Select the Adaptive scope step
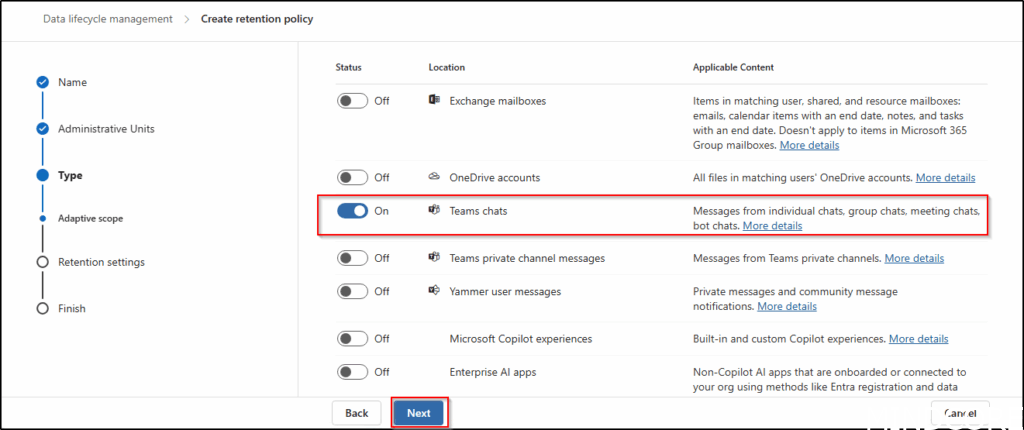1024x430 pixels. click(90, 217)
